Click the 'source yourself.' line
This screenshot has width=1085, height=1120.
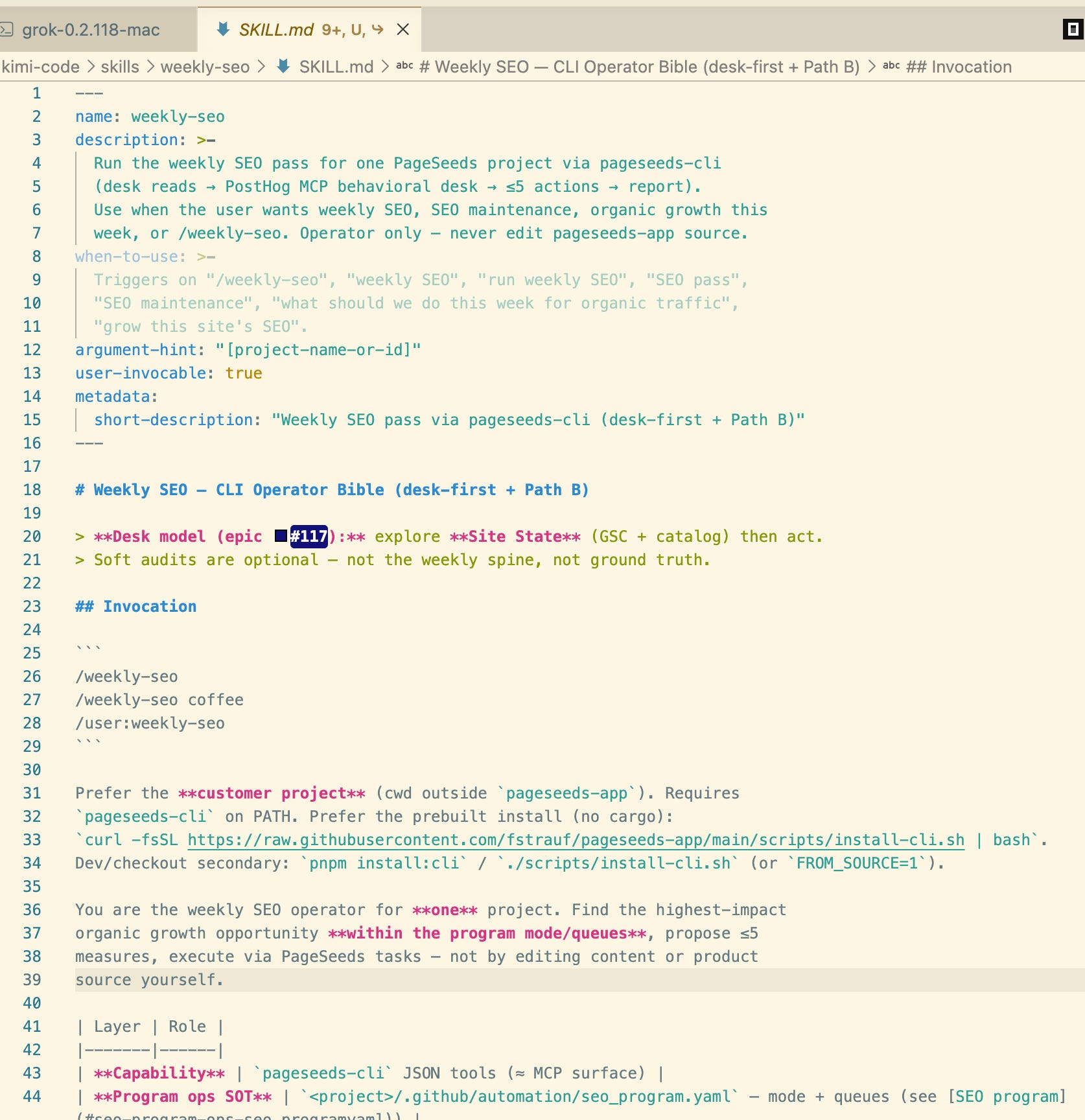click(150, 980)
